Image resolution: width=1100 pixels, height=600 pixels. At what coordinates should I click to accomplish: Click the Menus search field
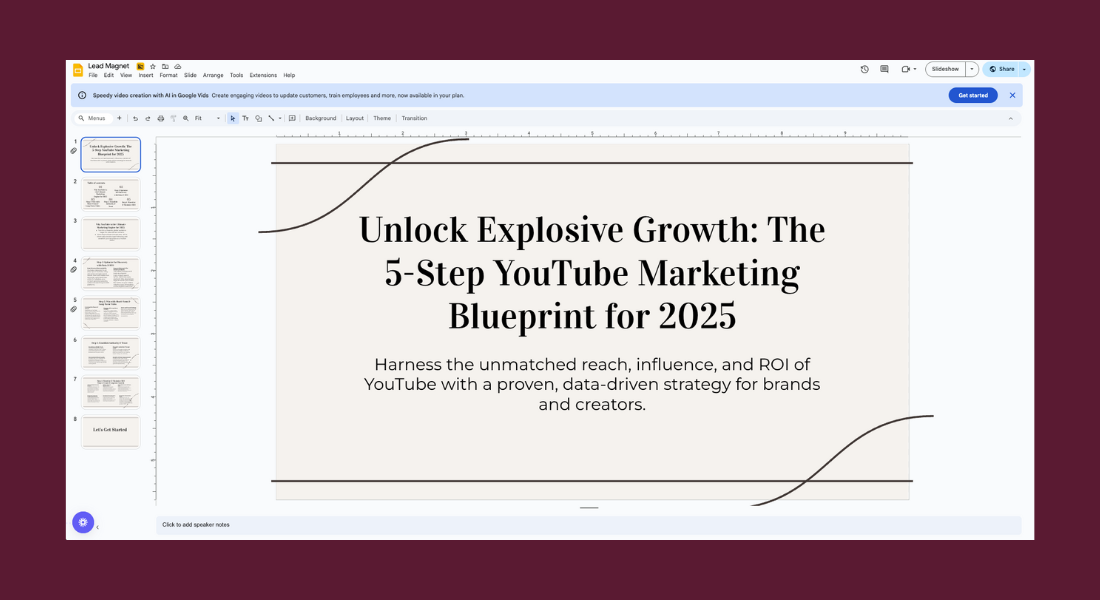93,119
